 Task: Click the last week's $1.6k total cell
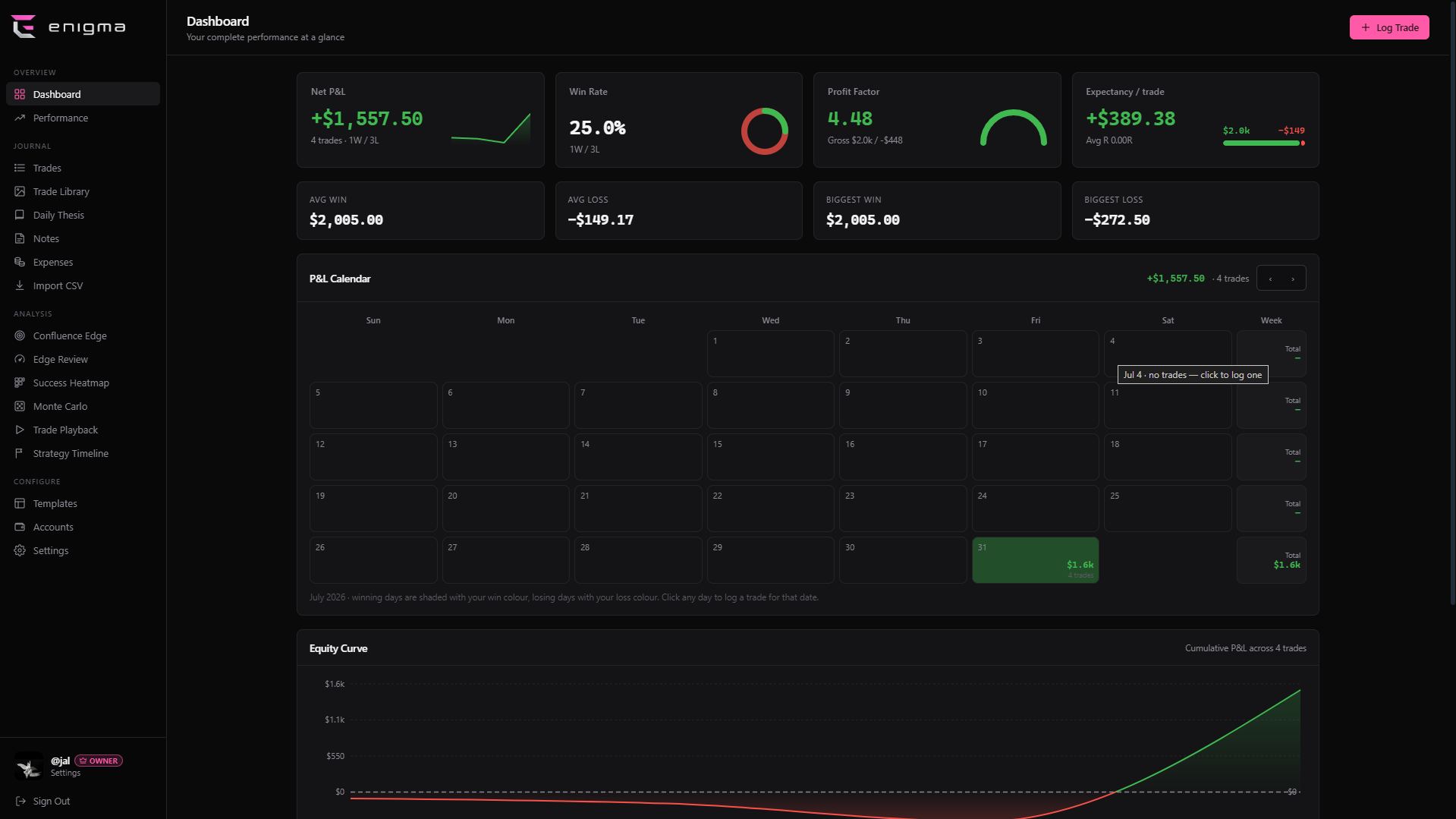(x=1271, y=560)
